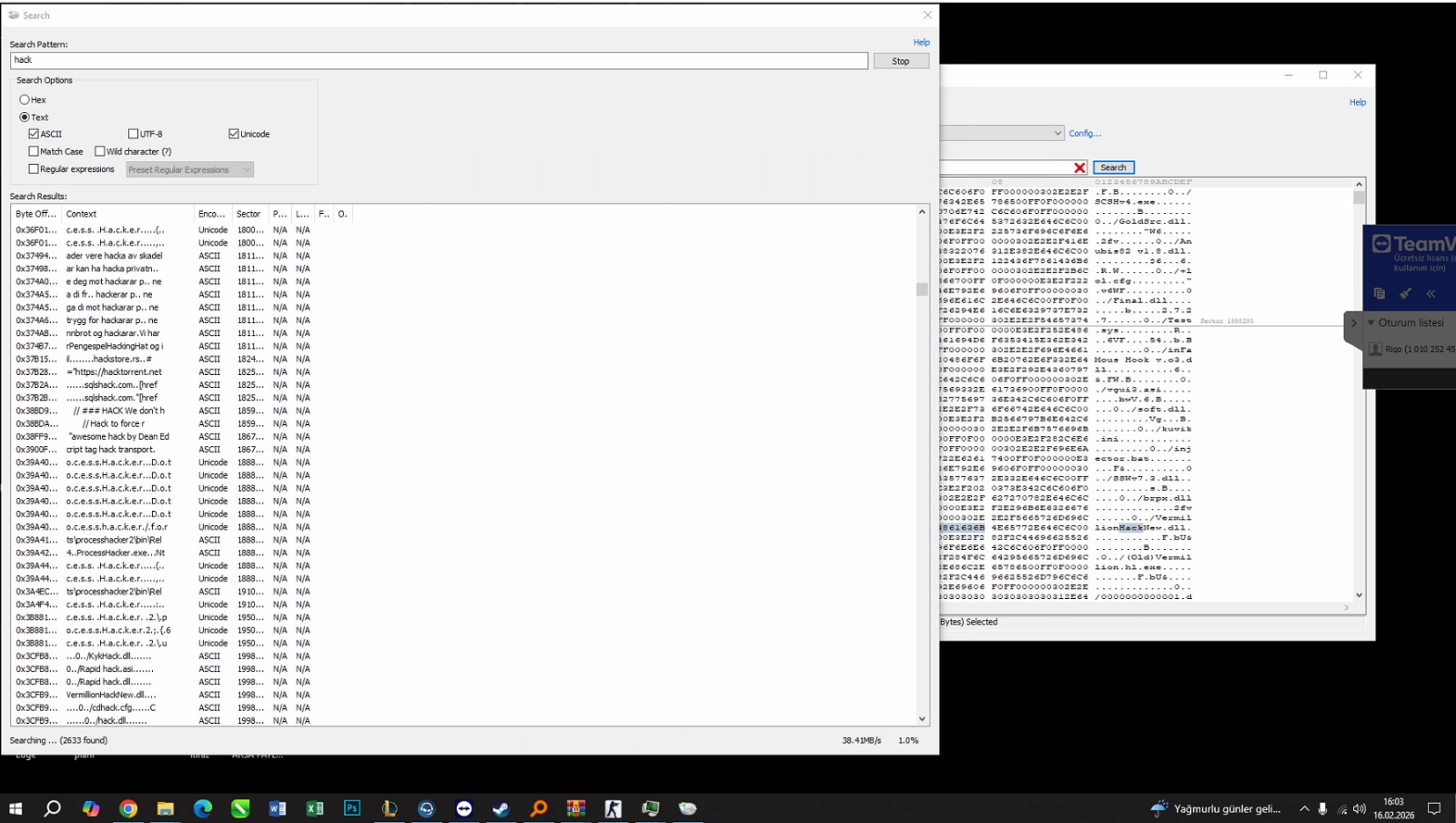Open Google Chrome from the taskbar

(128, 808)
